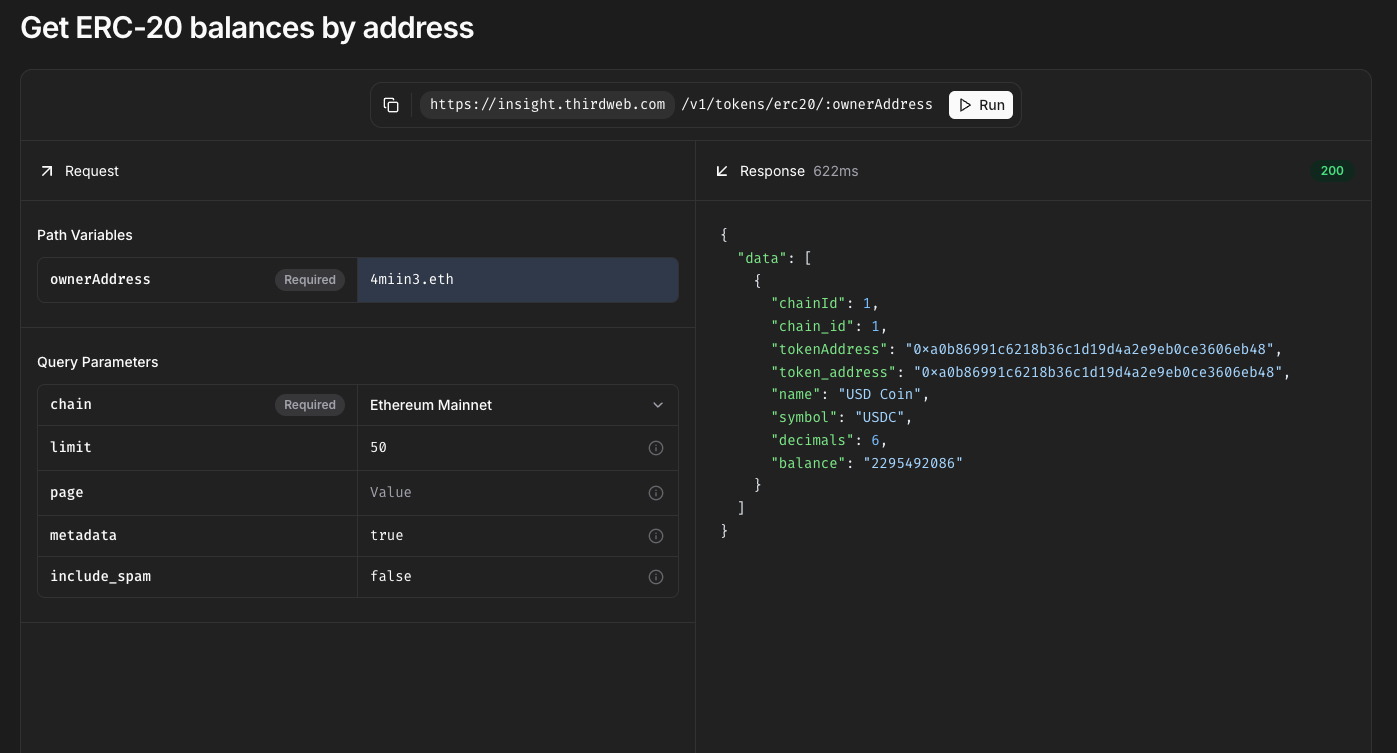The height and width of the screenshot is (753, 1397).
Task: Click the info icon in the metadata row
Action: 656,536
